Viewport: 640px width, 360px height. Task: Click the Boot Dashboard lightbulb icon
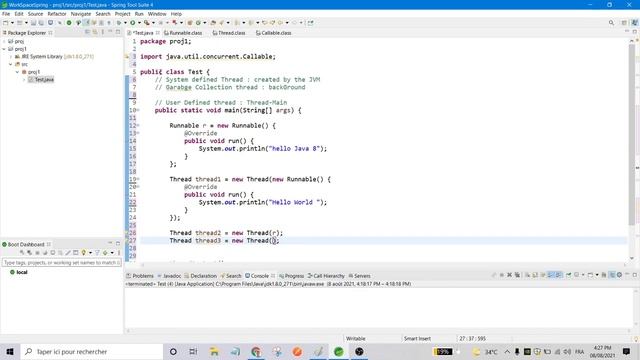pos(84,253)
